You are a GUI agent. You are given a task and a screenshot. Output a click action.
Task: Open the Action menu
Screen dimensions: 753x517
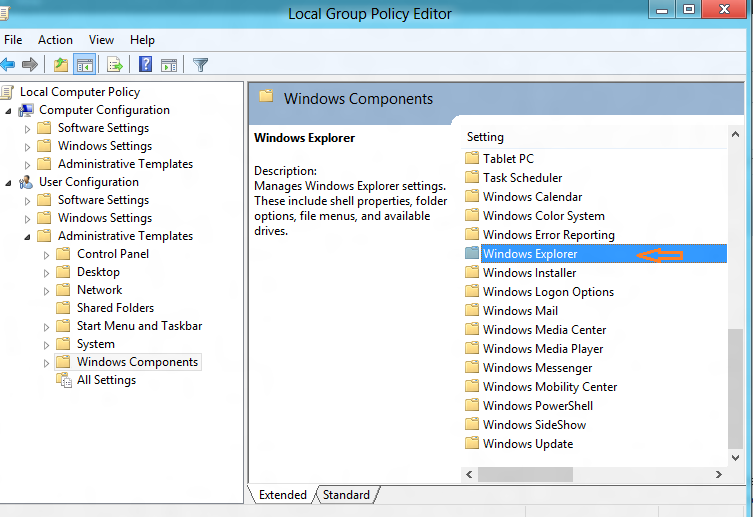[55, 40]
